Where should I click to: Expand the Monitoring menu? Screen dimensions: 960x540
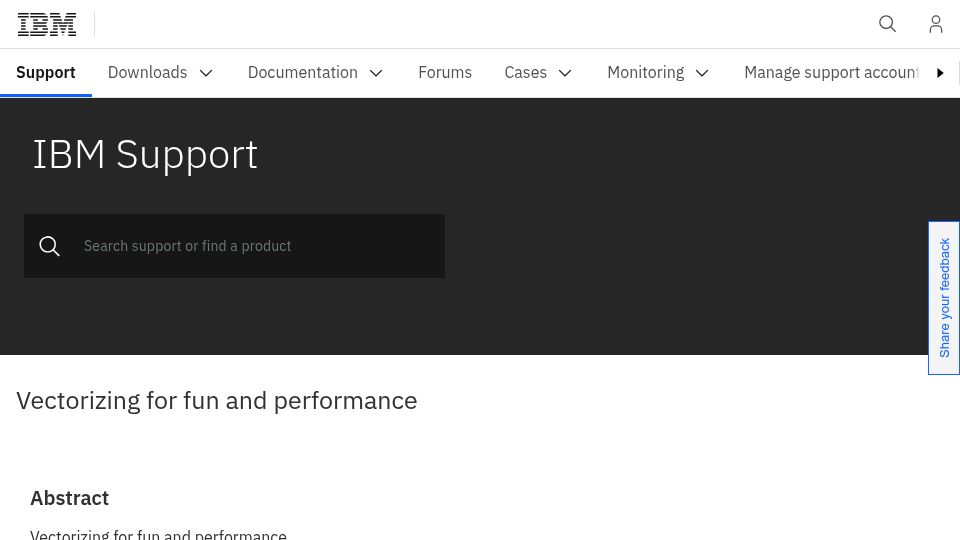(658, 72)
